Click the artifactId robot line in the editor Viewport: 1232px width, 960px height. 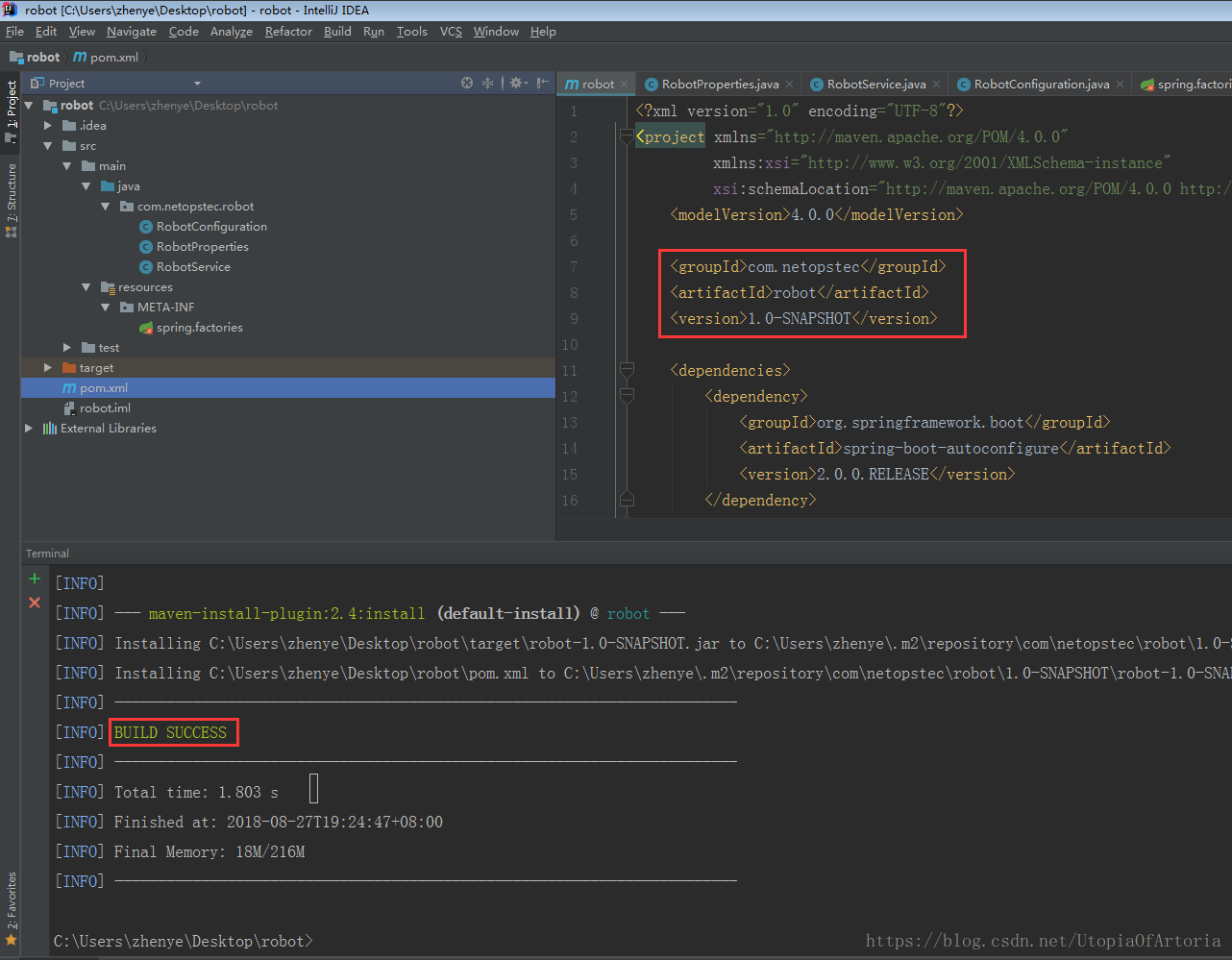click(x=800, y=292)
